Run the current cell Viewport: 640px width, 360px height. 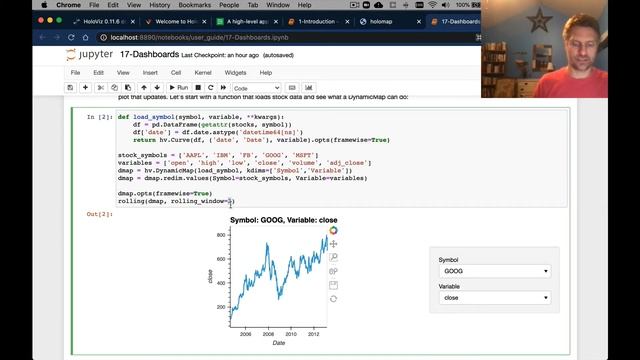coord(178,88)
